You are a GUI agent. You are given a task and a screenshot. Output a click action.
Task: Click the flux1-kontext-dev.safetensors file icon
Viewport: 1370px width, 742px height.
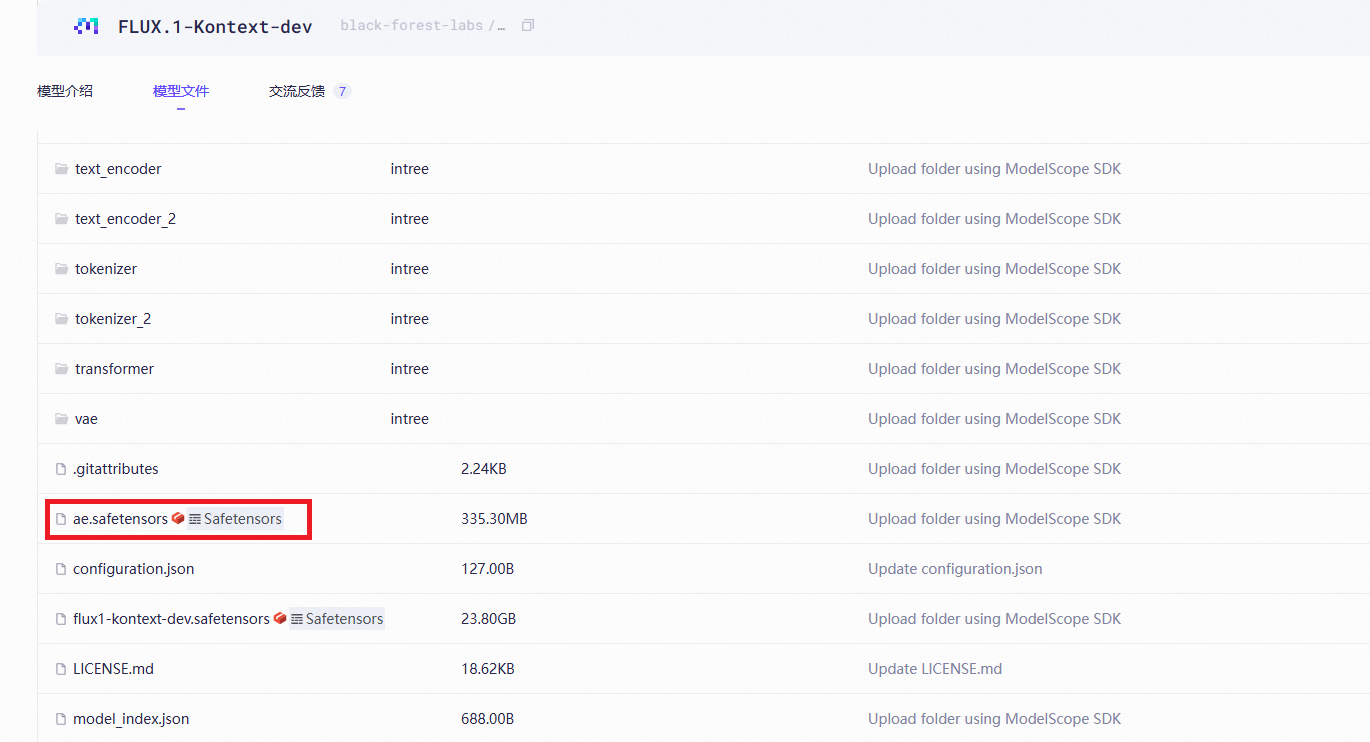click(x=61, y=619)
